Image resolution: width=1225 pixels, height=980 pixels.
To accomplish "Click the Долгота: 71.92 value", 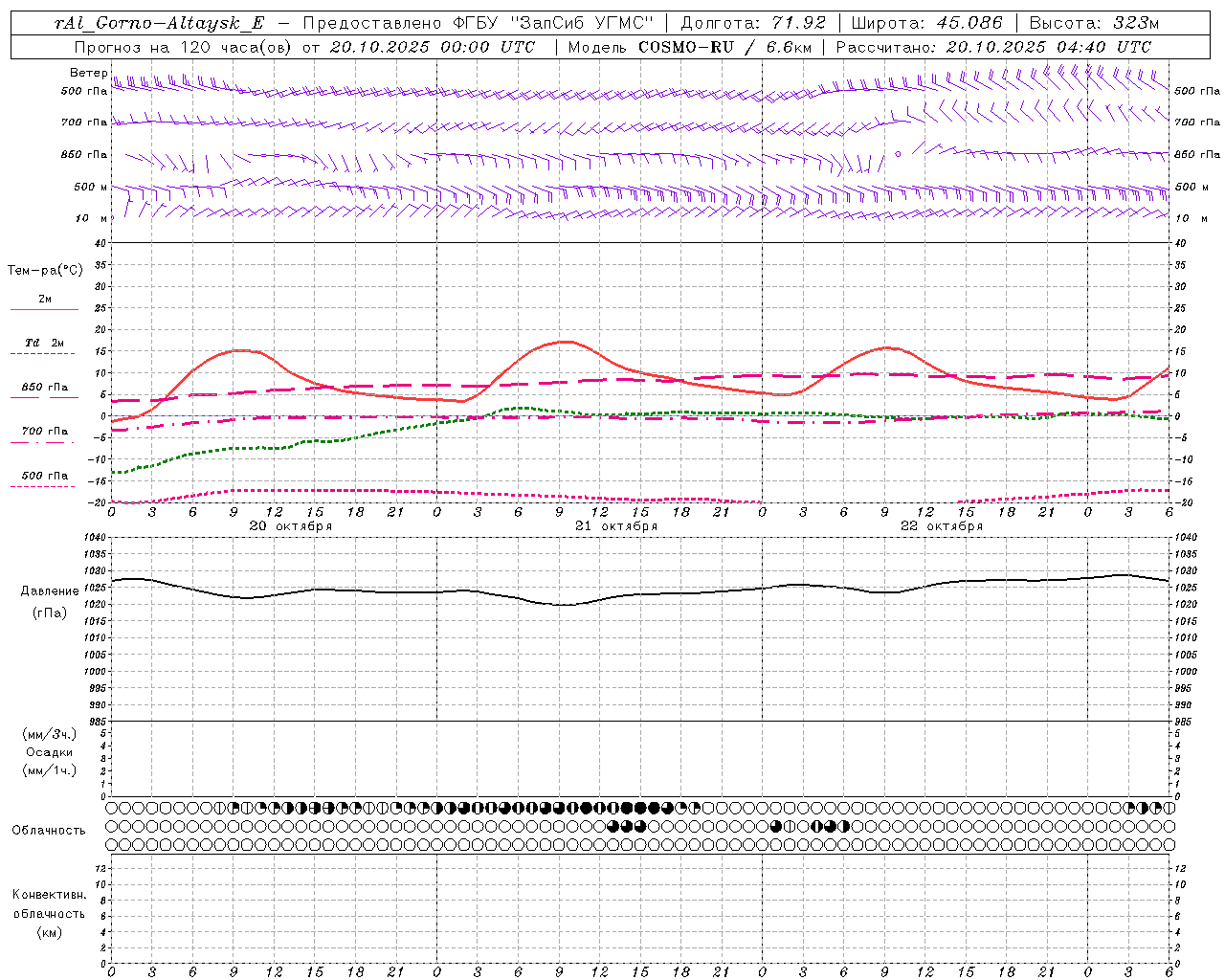I will 753,23.
